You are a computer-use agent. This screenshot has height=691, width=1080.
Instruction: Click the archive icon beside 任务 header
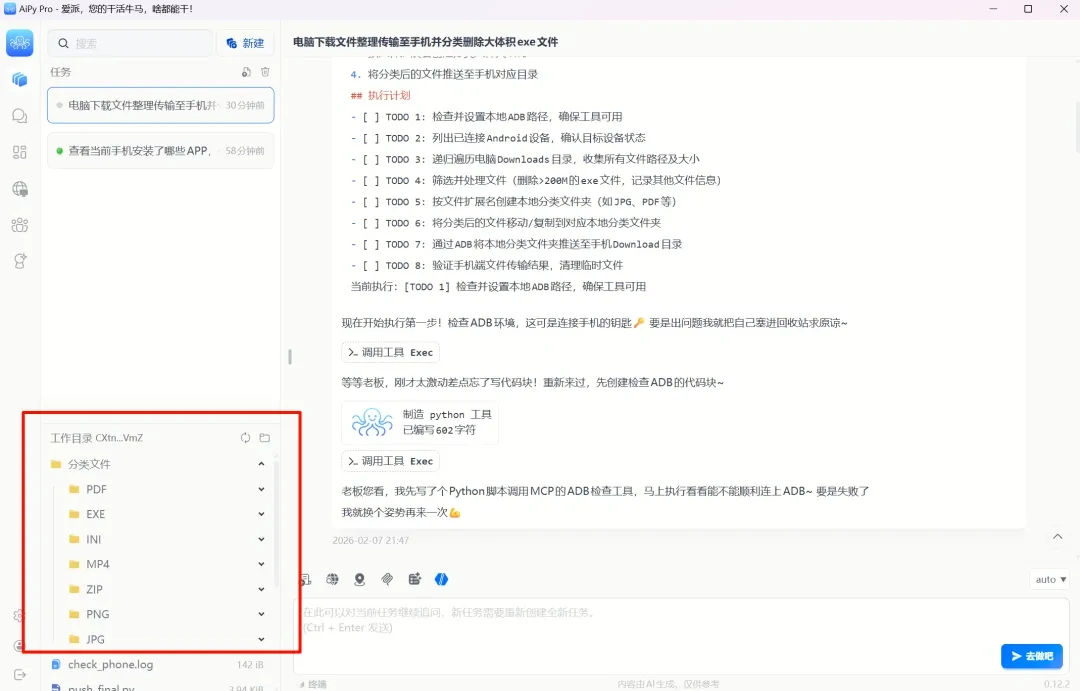246,72
